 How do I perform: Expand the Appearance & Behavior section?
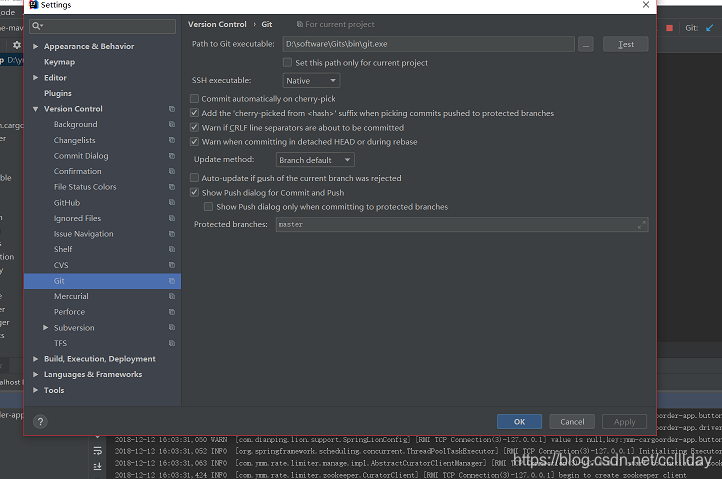(x=35, y=46)
